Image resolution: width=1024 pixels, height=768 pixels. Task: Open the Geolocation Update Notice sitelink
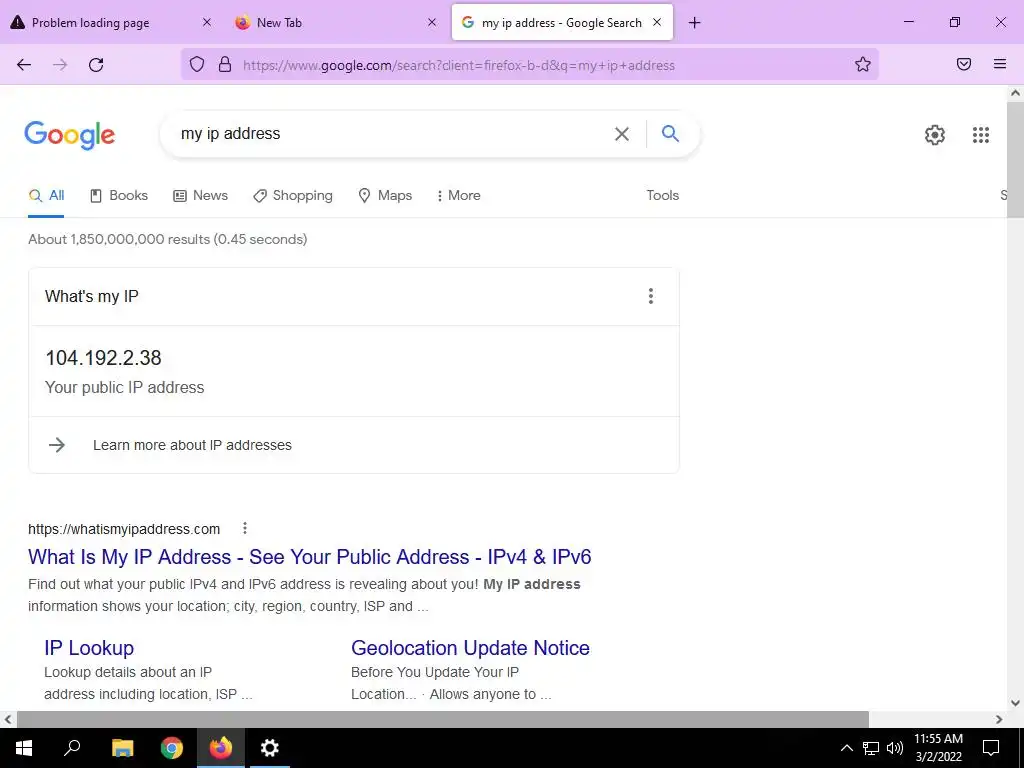[470, 647]
